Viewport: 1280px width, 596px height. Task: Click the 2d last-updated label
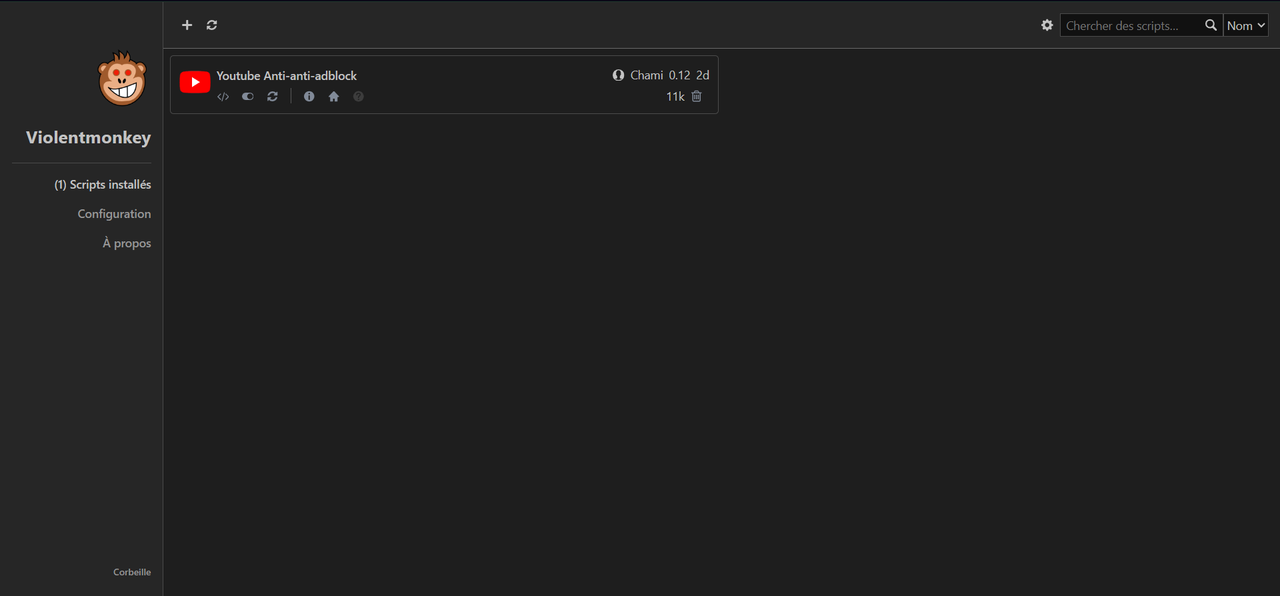tap(703, 76)
